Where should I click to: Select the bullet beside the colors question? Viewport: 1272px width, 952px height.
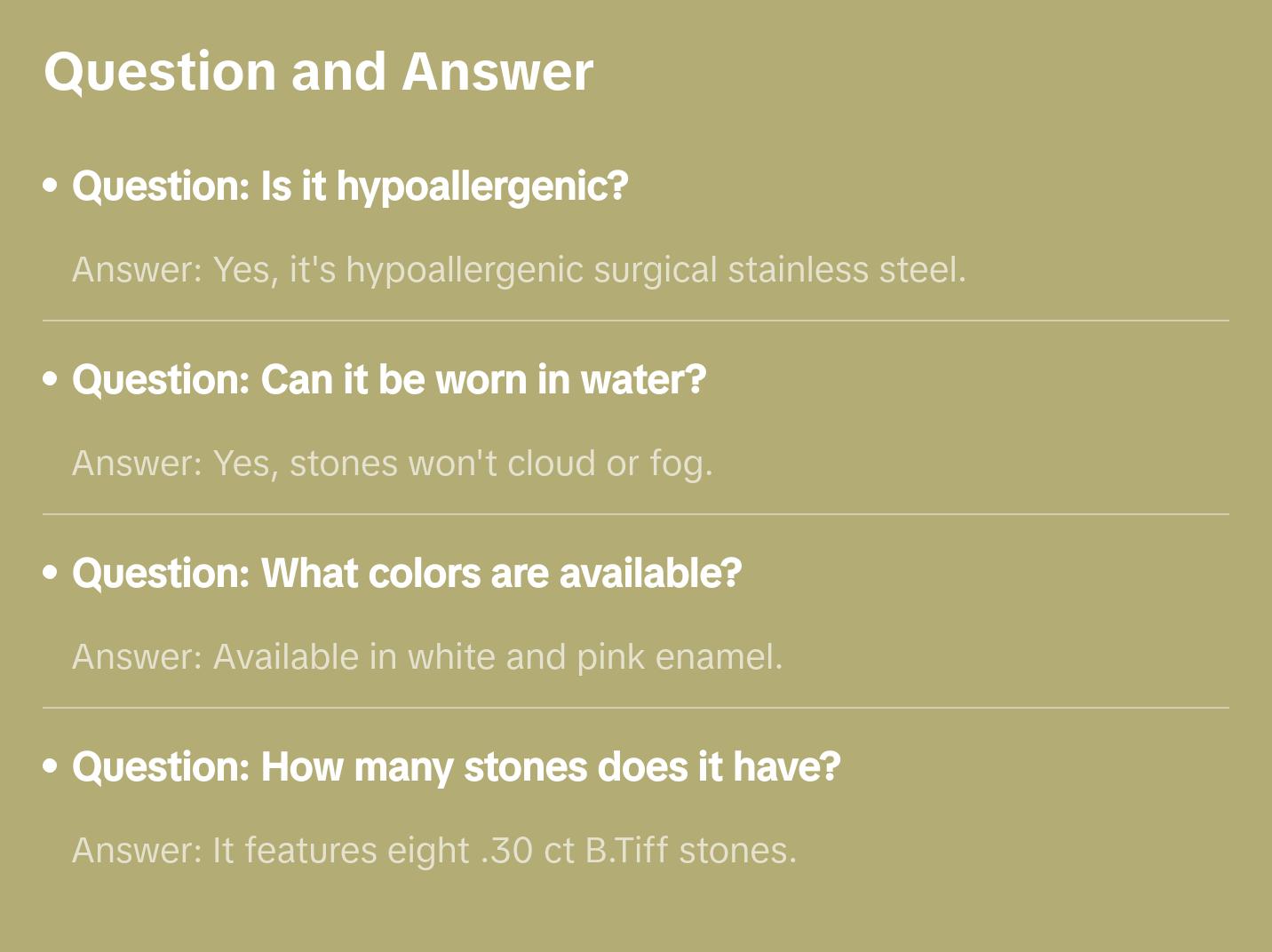[51, 573]
